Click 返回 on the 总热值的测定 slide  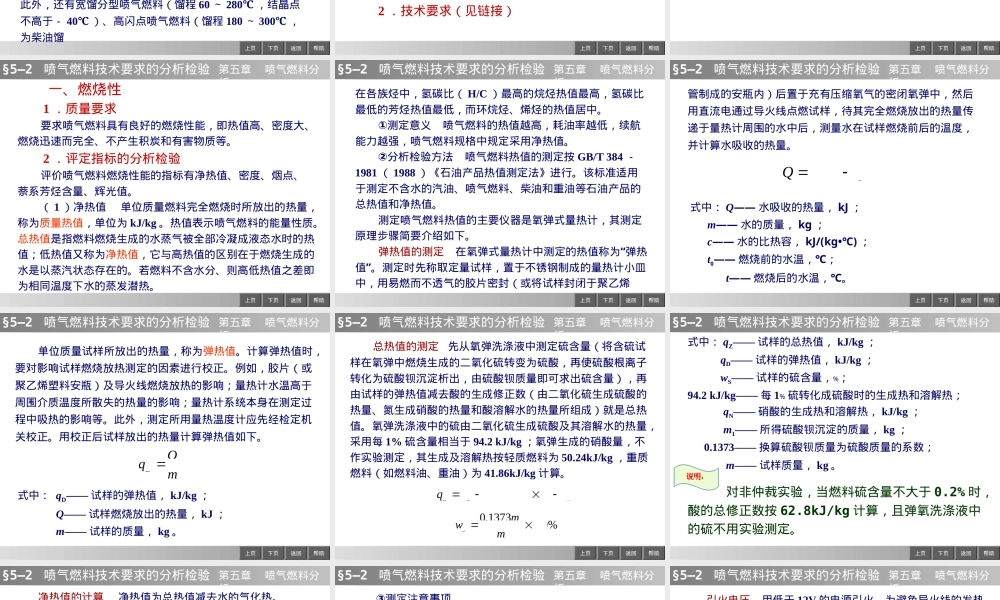pos(631,553)
